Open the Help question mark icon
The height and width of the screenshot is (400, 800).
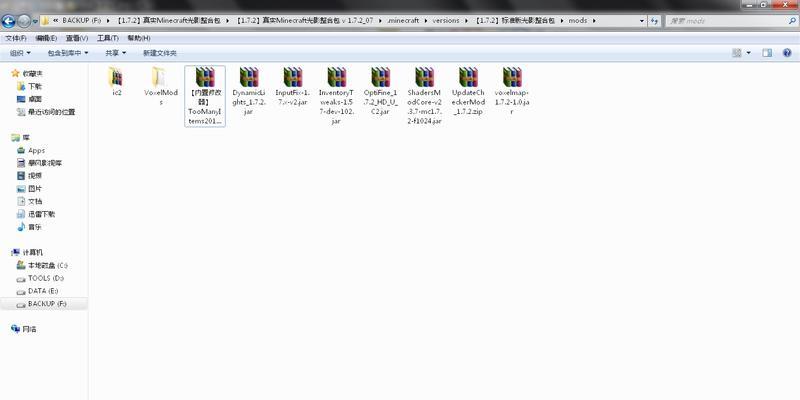pos(787,53)
